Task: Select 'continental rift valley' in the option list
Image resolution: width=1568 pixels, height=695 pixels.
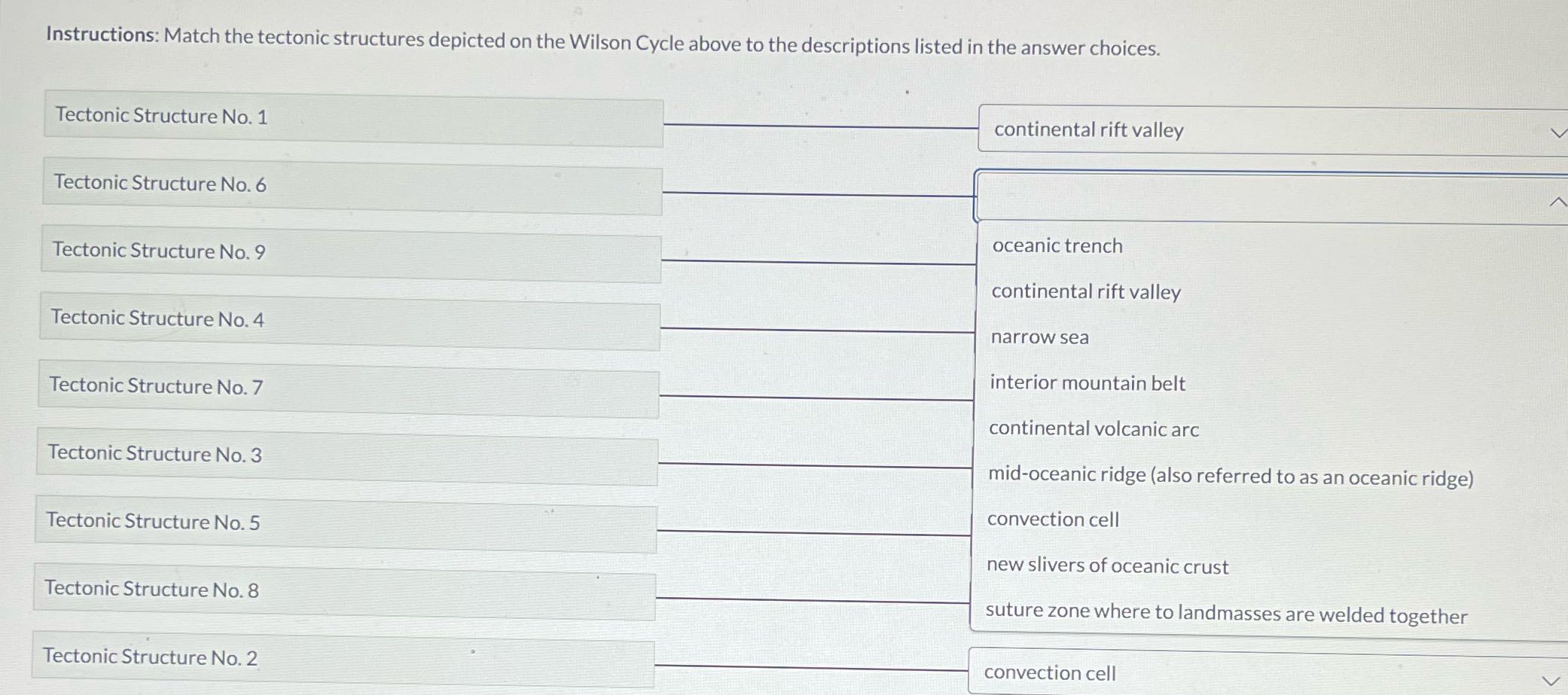Action: coord(1084,292)
